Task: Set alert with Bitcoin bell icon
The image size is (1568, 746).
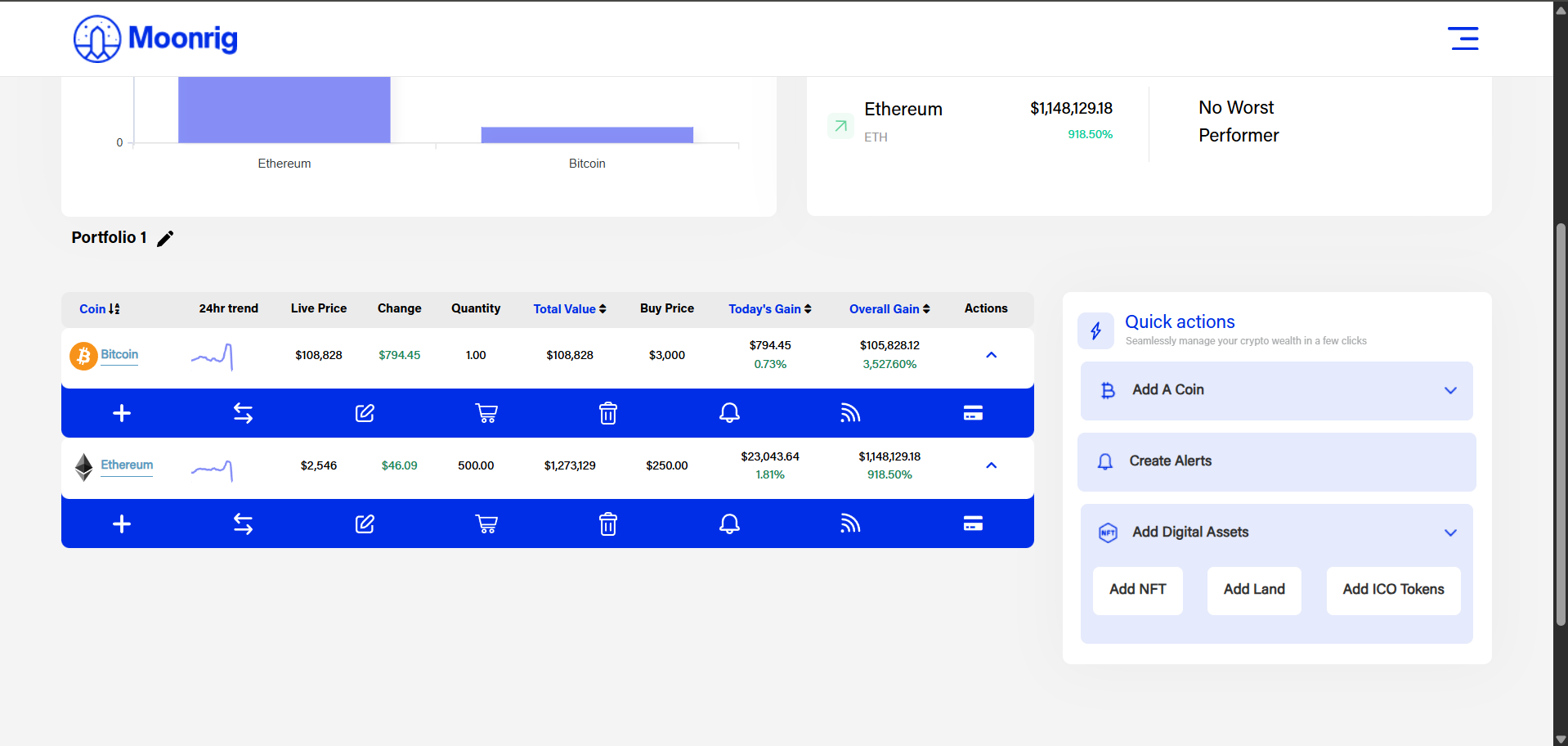Action: click(729, 413)
